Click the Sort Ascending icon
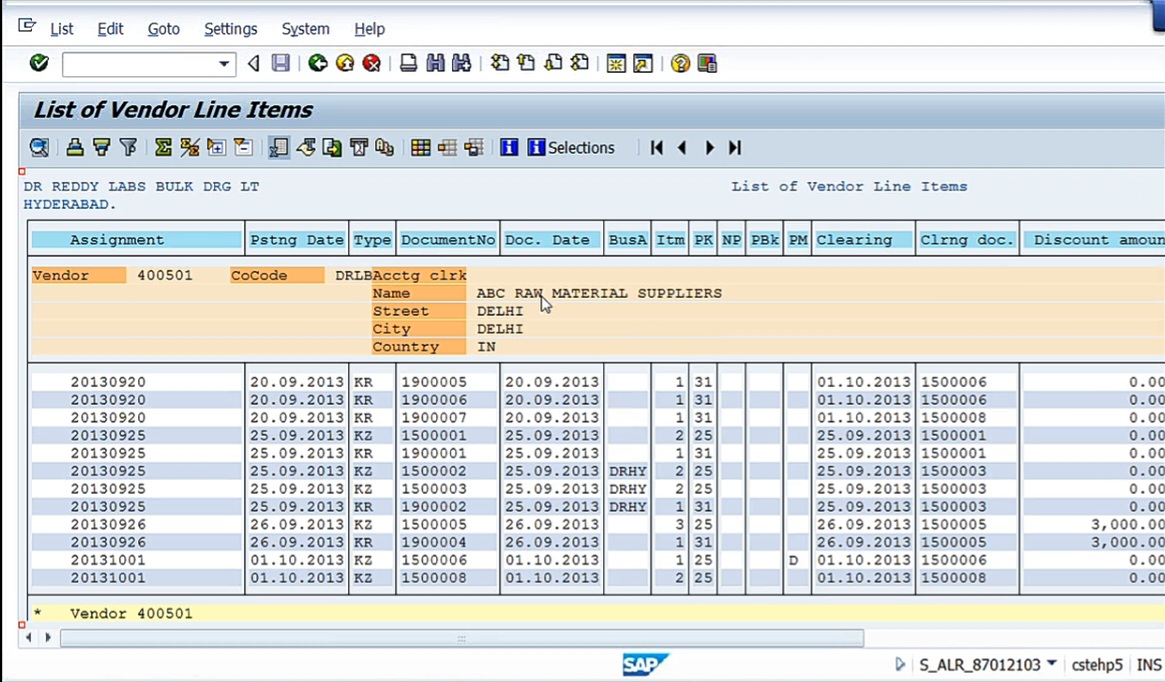1165x682 pixels. [74, 147]
